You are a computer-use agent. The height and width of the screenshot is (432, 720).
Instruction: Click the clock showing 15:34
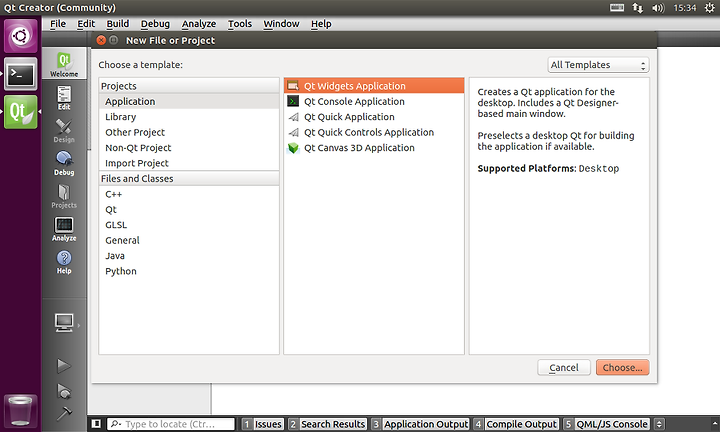coord(685,8)
